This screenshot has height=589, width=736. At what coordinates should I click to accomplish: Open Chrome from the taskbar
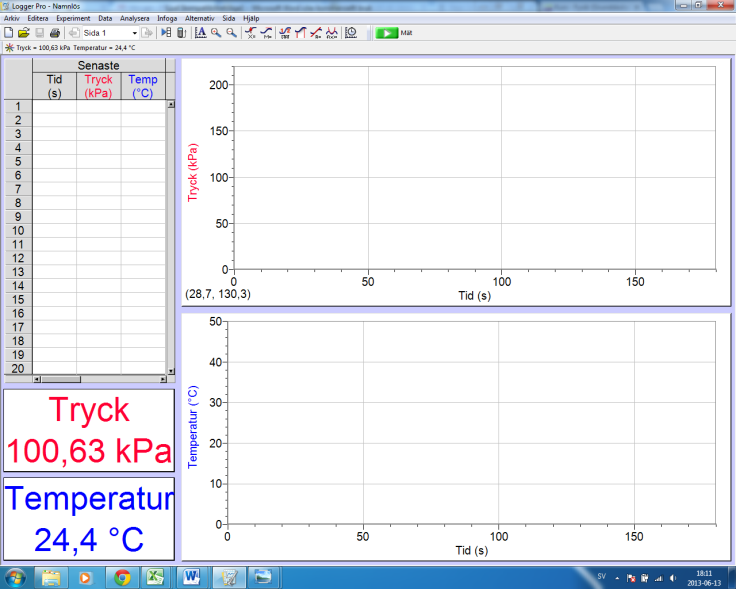coord(122,577)
